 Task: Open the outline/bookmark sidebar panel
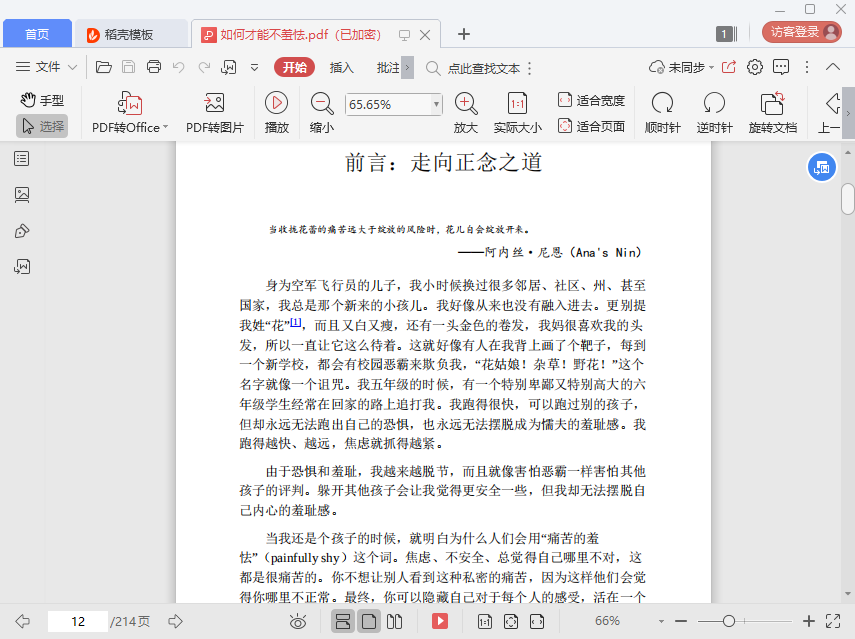[22, 159]
